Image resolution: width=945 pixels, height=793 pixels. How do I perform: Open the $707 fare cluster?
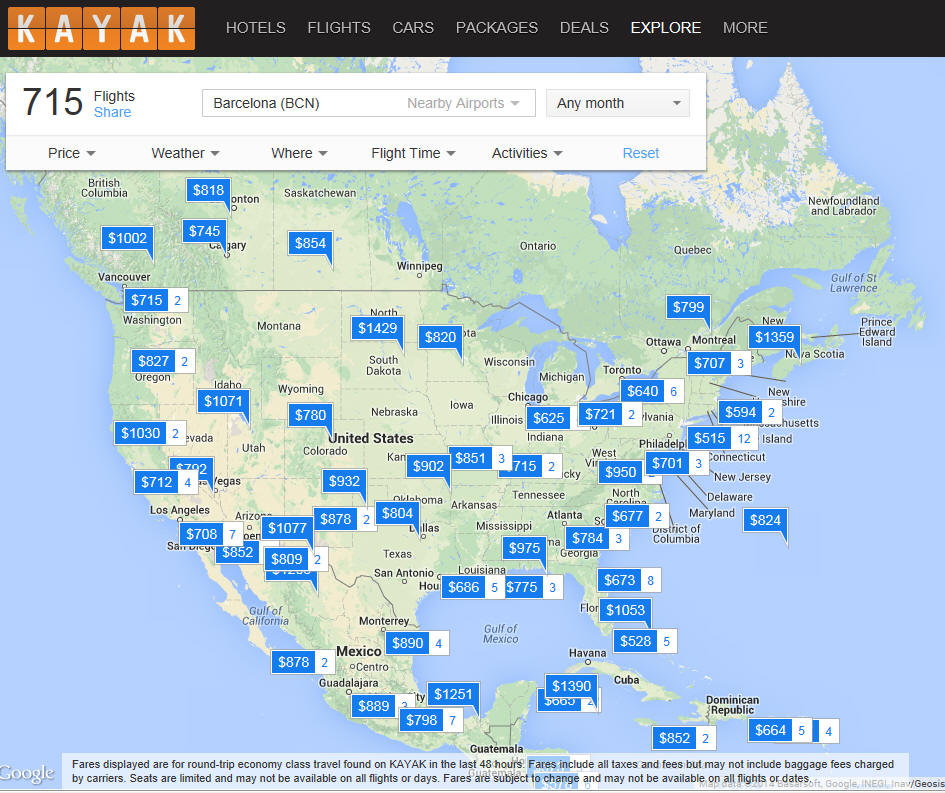coord(719,363)
